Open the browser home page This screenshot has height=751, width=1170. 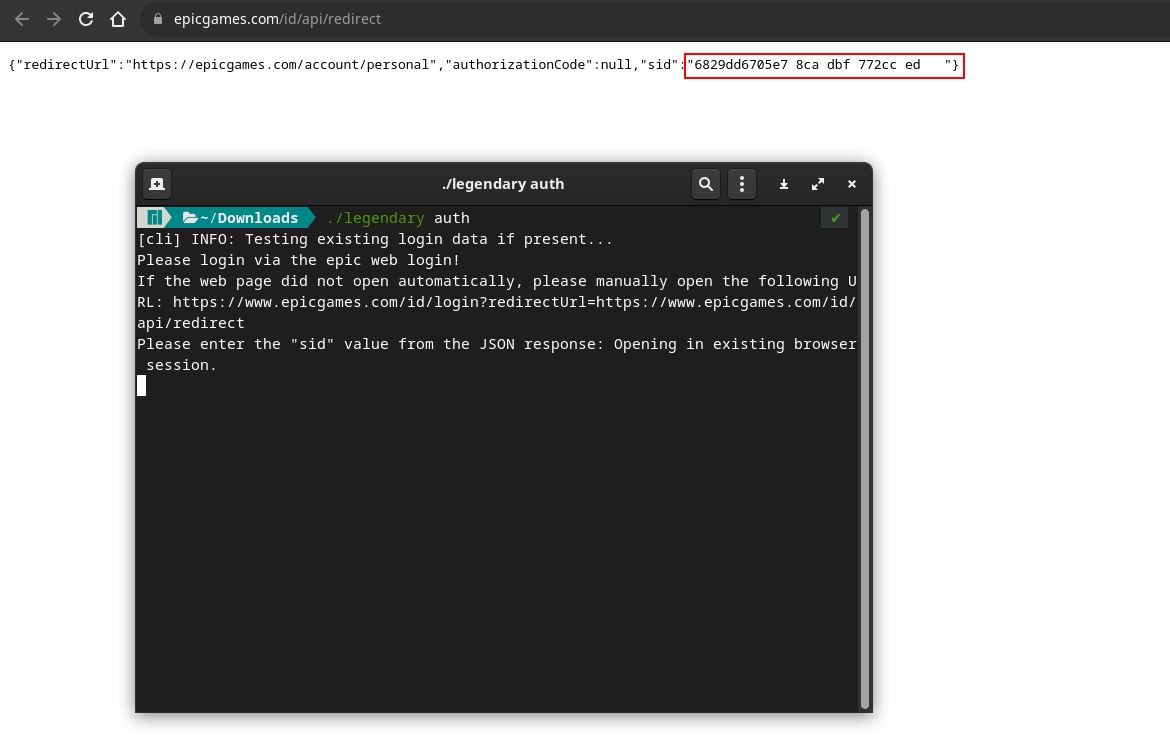point(118,19)
